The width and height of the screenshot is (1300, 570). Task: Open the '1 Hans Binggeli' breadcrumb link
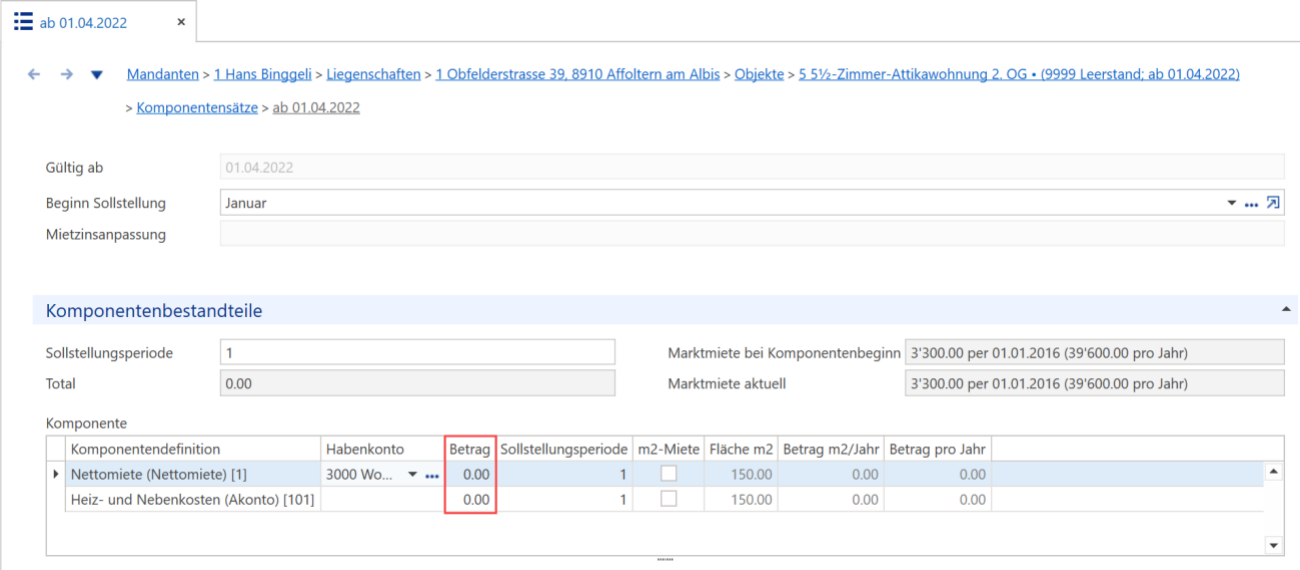click(263, 75)
